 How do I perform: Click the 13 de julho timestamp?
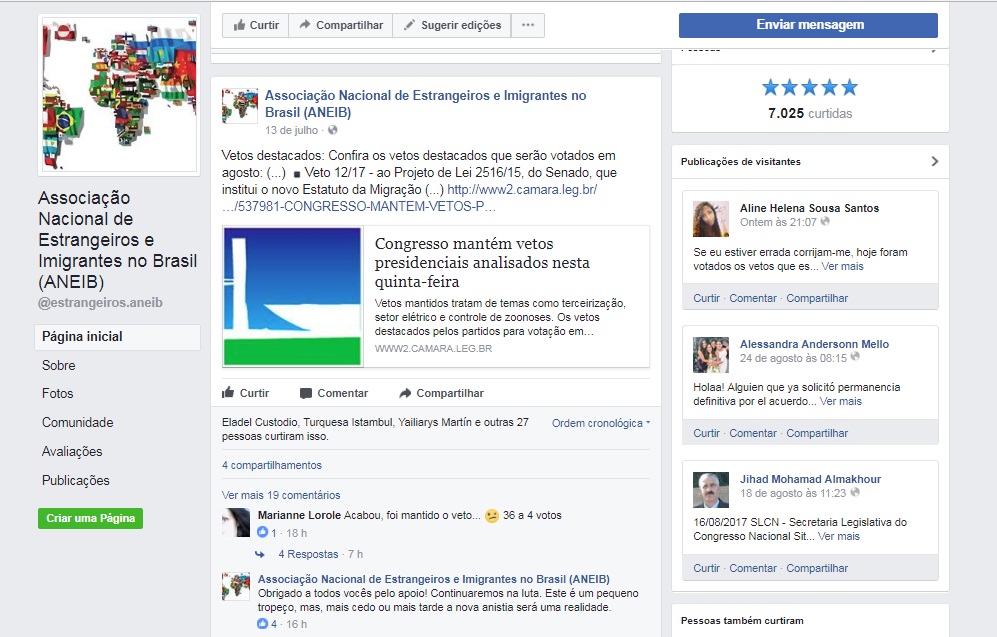pyautogui.click(x=291, y=130)
